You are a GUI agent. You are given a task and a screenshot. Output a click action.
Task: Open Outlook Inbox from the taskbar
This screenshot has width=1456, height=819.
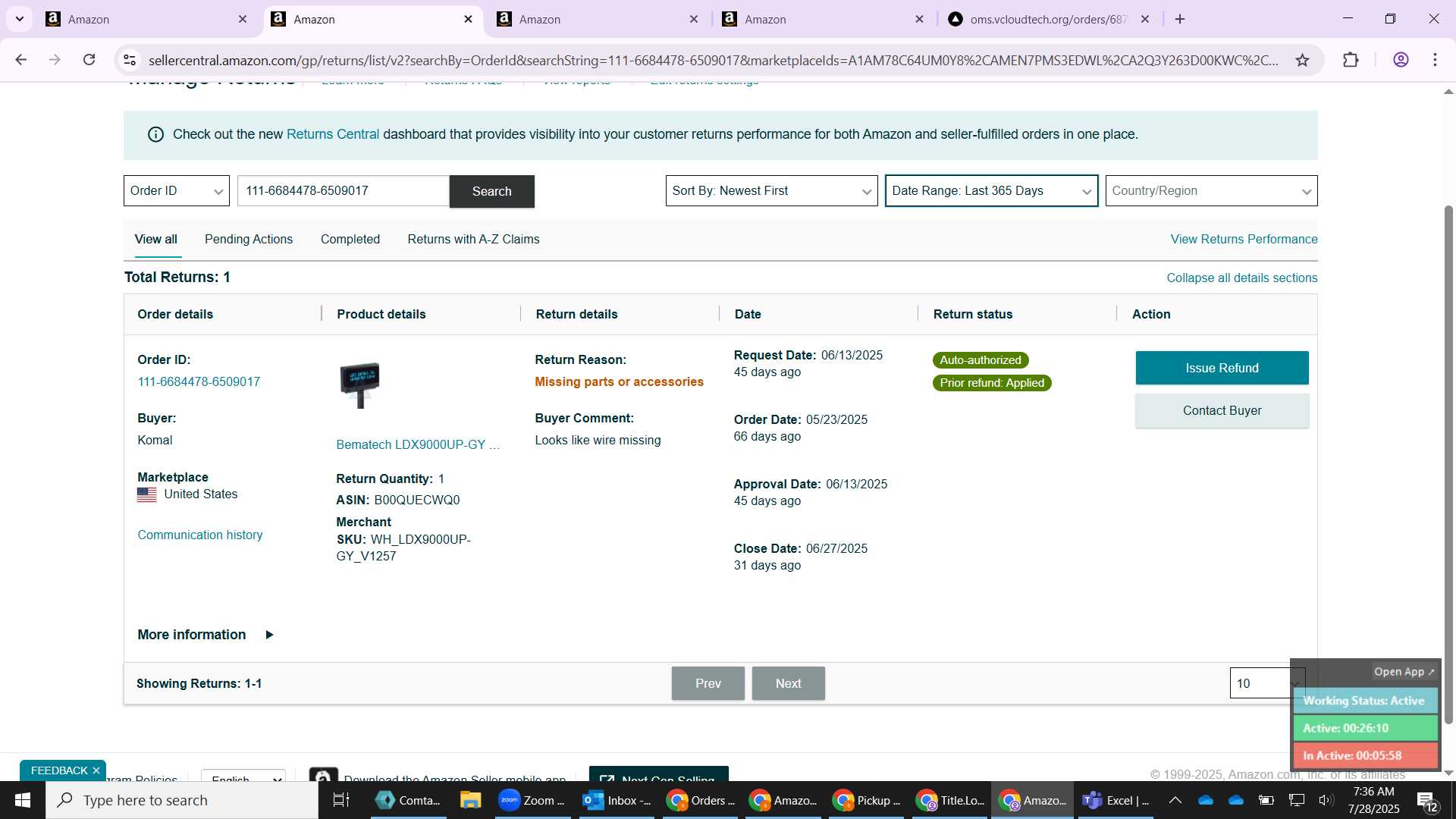tap(617, 800)
